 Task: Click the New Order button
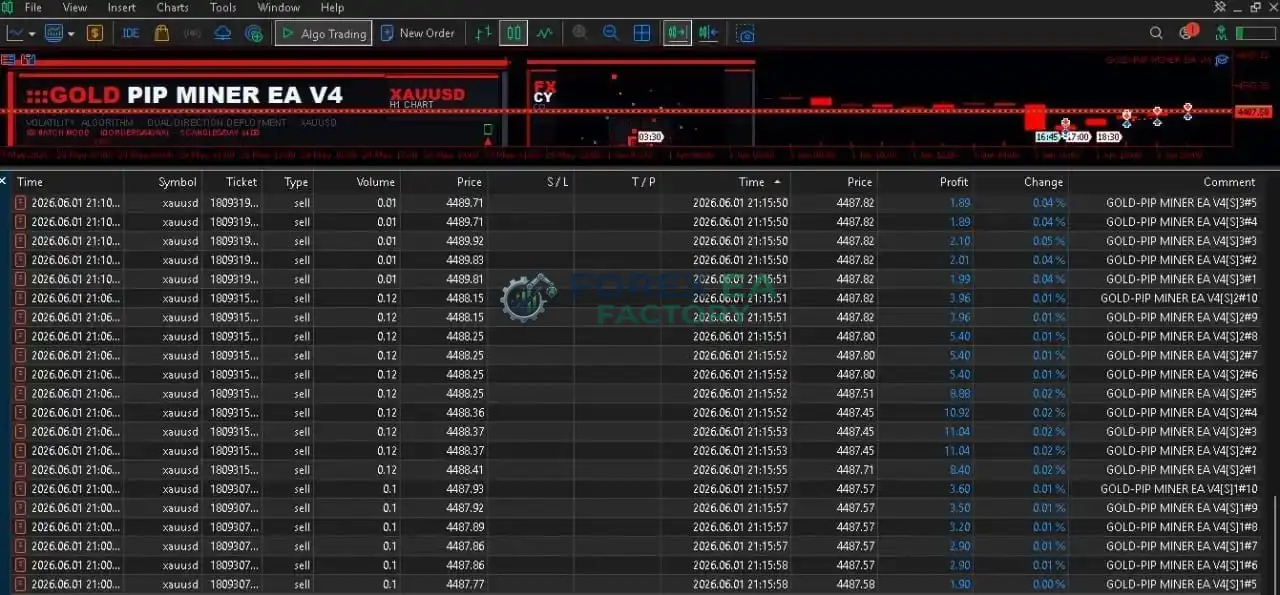418,33
